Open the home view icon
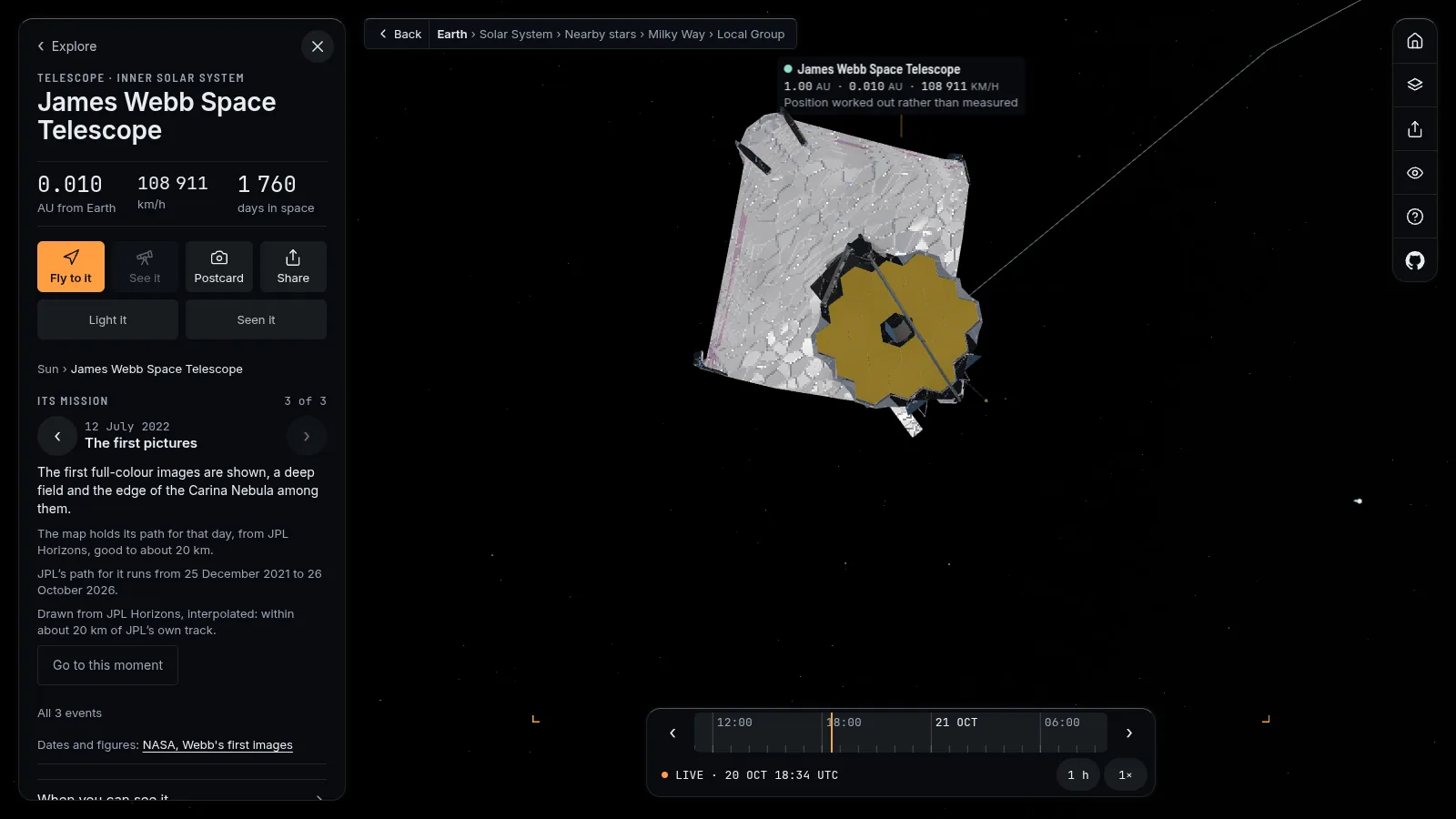Screen dimensions: 1456x819 (x=1415, y=41)
